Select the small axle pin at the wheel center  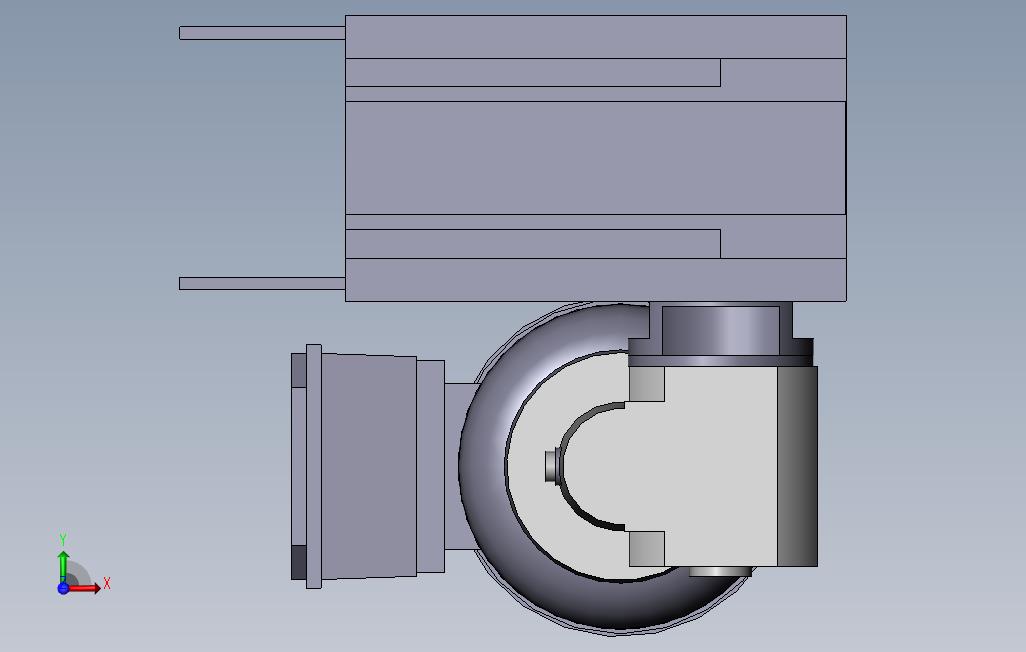point(552,466)
